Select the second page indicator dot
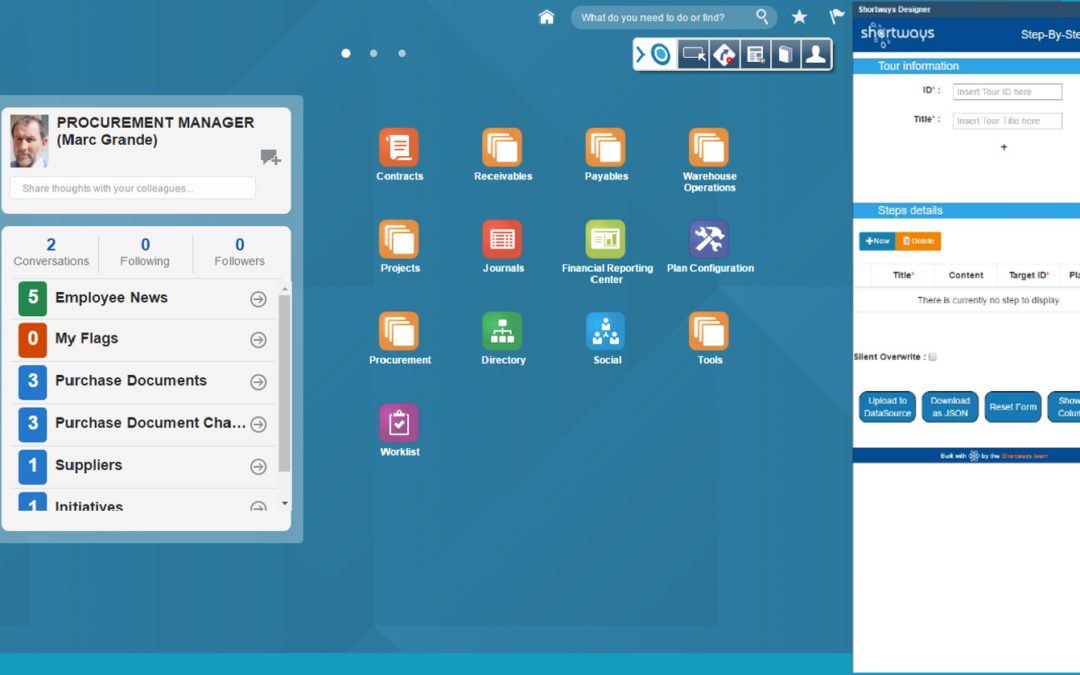 point(373,53)
